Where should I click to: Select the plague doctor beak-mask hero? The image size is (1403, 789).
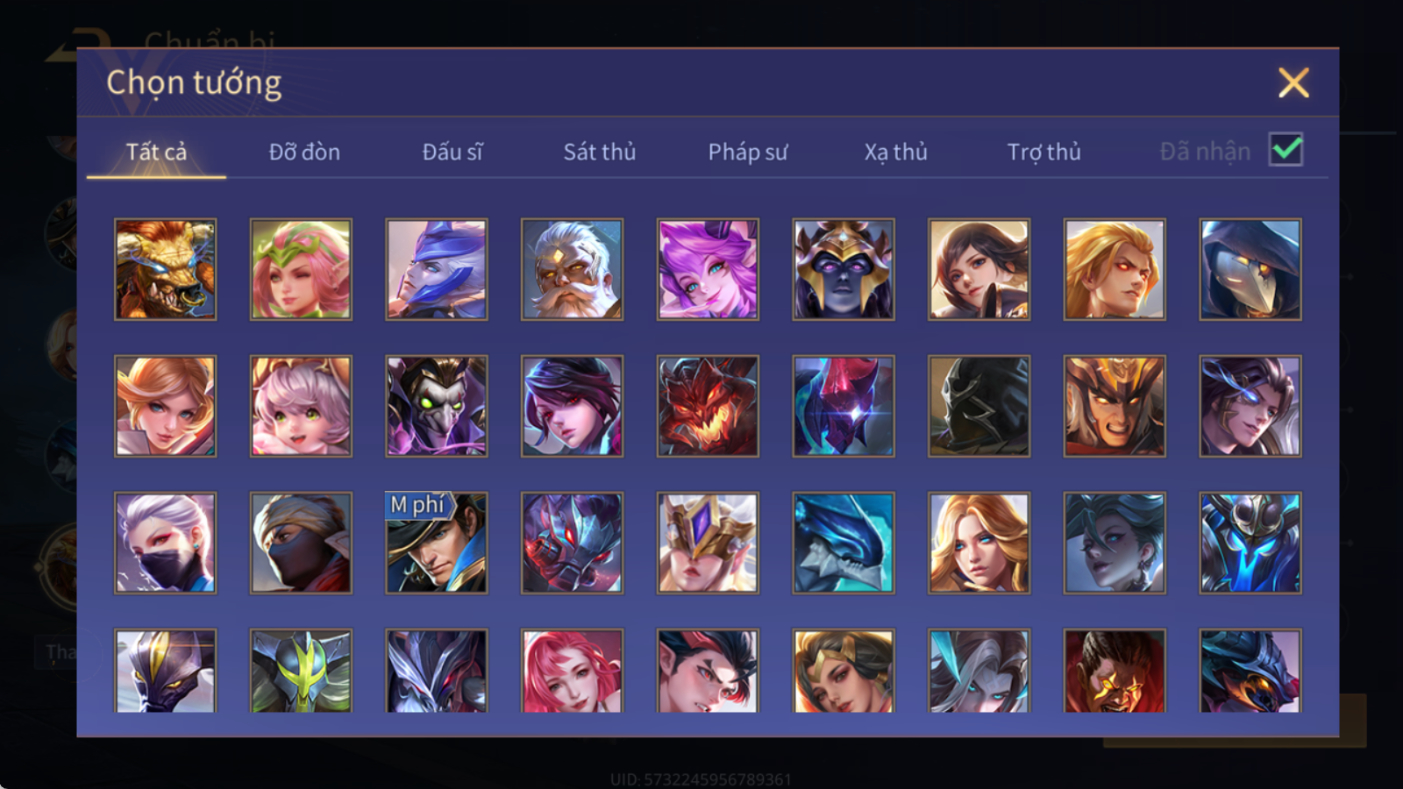click(x=1250, y=269)
